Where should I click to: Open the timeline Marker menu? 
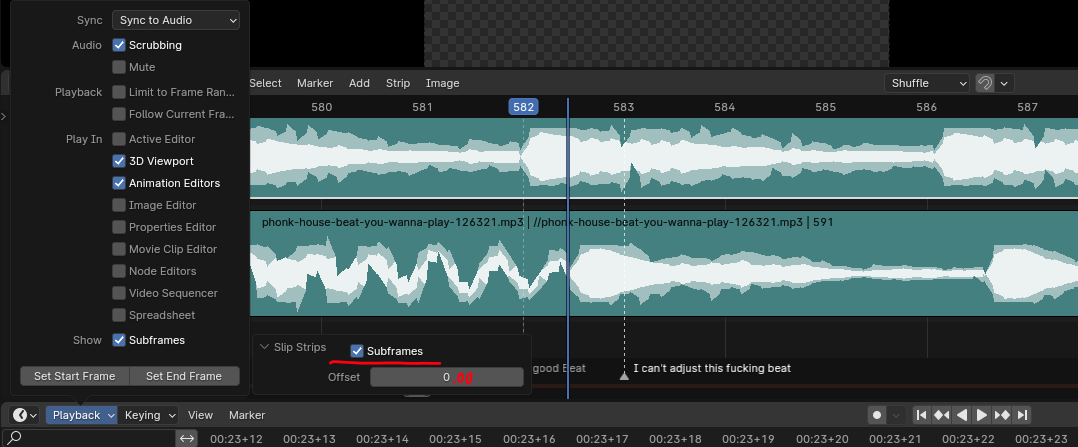click(x=247, y=415)
